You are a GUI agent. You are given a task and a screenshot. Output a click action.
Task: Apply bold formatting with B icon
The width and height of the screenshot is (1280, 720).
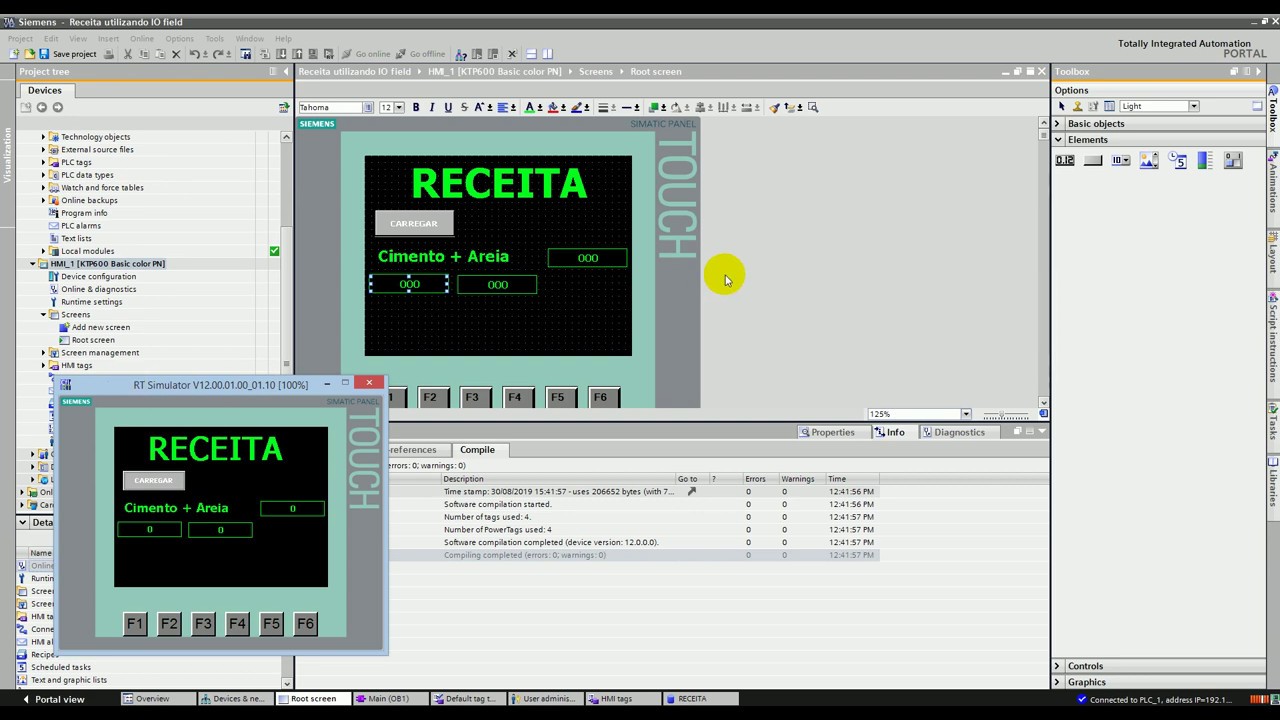[x=416, y=107]
